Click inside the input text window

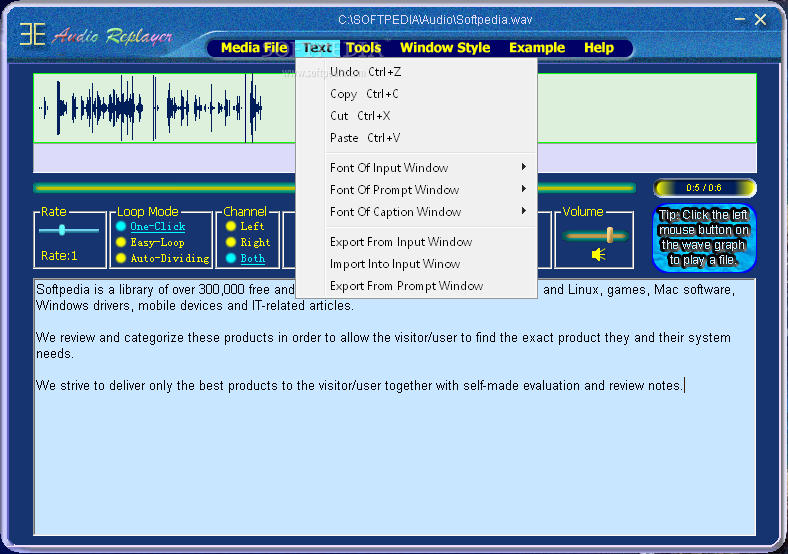click(x=395, y=407)
